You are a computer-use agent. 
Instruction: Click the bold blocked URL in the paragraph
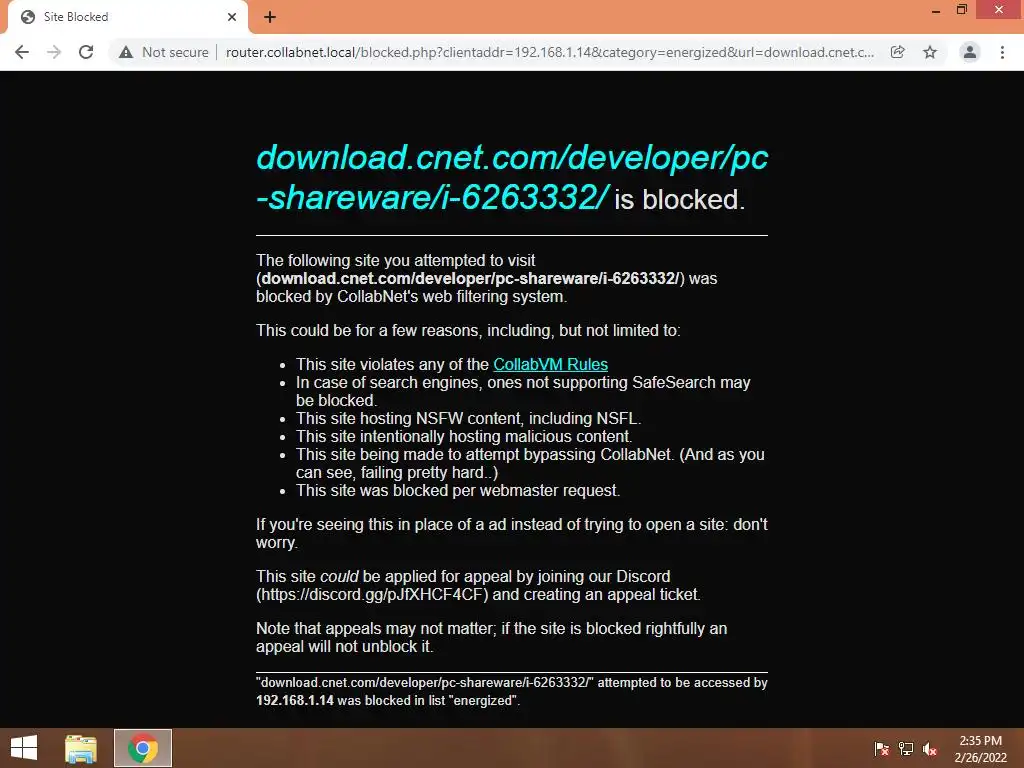[470, 278]
